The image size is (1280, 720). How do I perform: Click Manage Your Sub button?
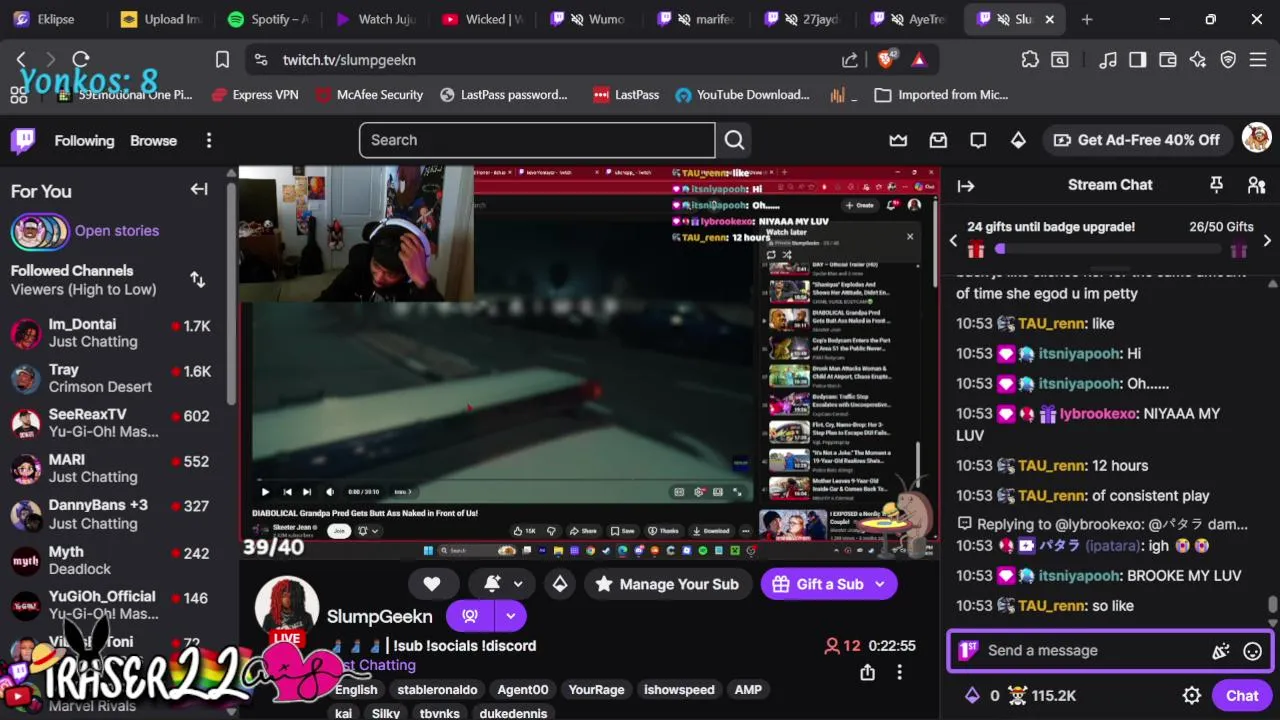pos(666,584)
